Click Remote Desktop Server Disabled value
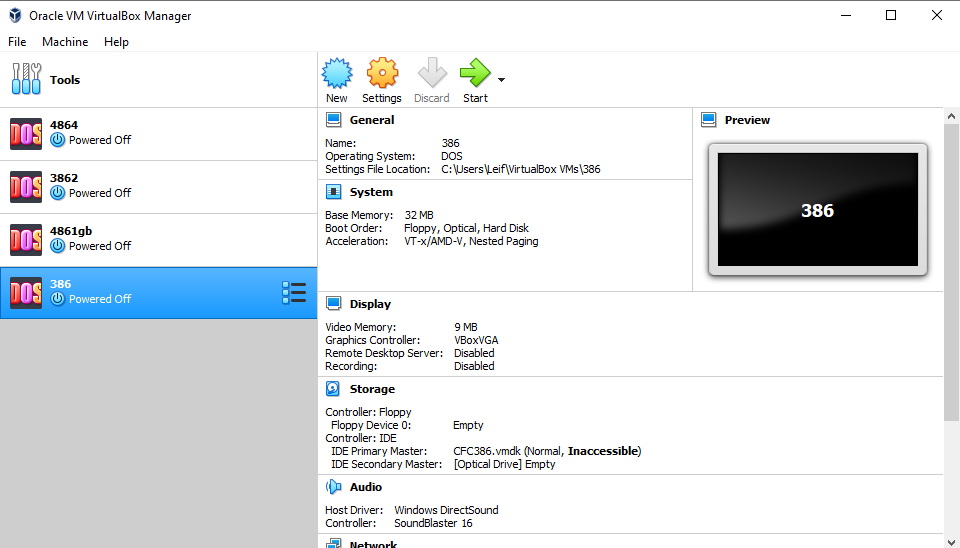The width and height of the screenshot is (960, 548). (x=474, y=353)
